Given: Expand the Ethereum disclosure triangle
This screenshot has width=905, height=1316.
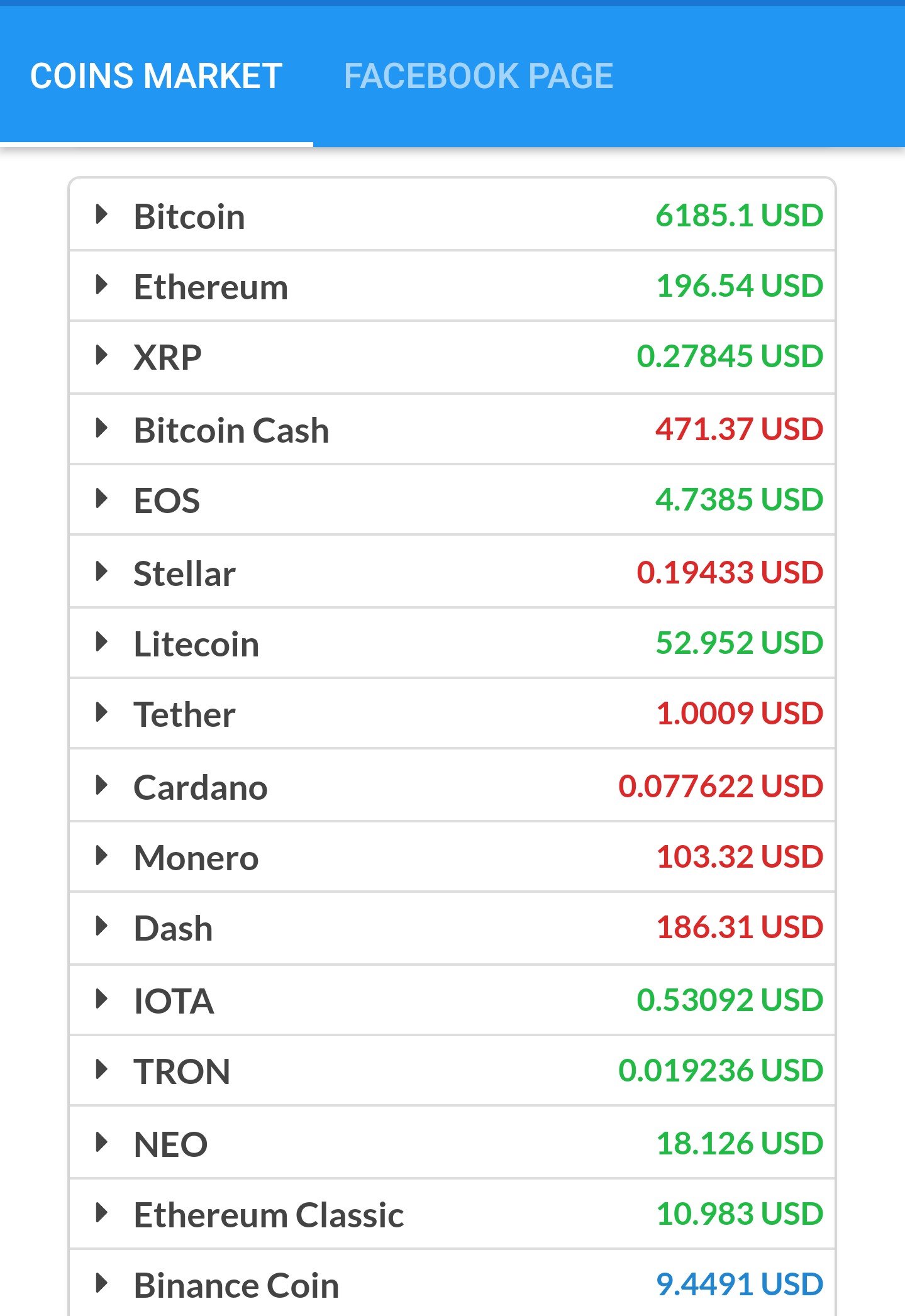Looking at the screenshot, I should tap(101, 285).
